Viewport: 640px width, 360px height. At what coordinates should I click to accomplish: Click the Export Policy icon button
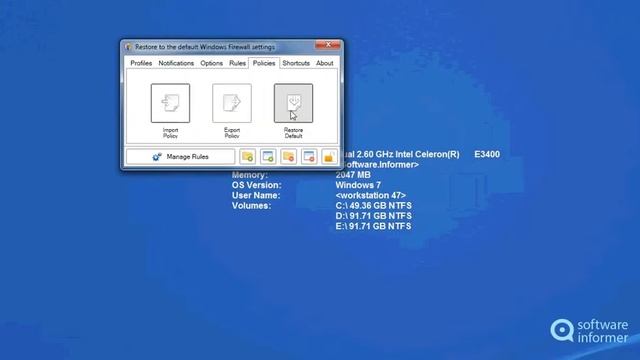pos(232,103)
